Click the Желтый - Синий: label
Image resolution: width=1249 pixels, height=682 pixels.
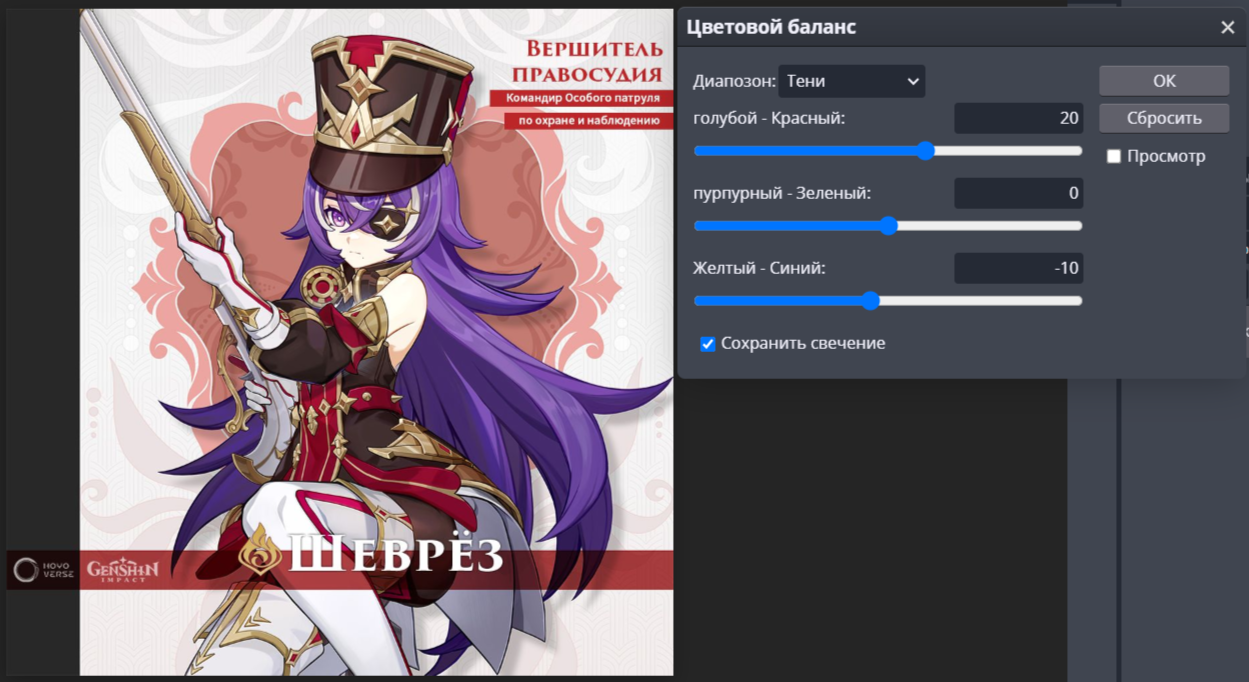point(759,268)
